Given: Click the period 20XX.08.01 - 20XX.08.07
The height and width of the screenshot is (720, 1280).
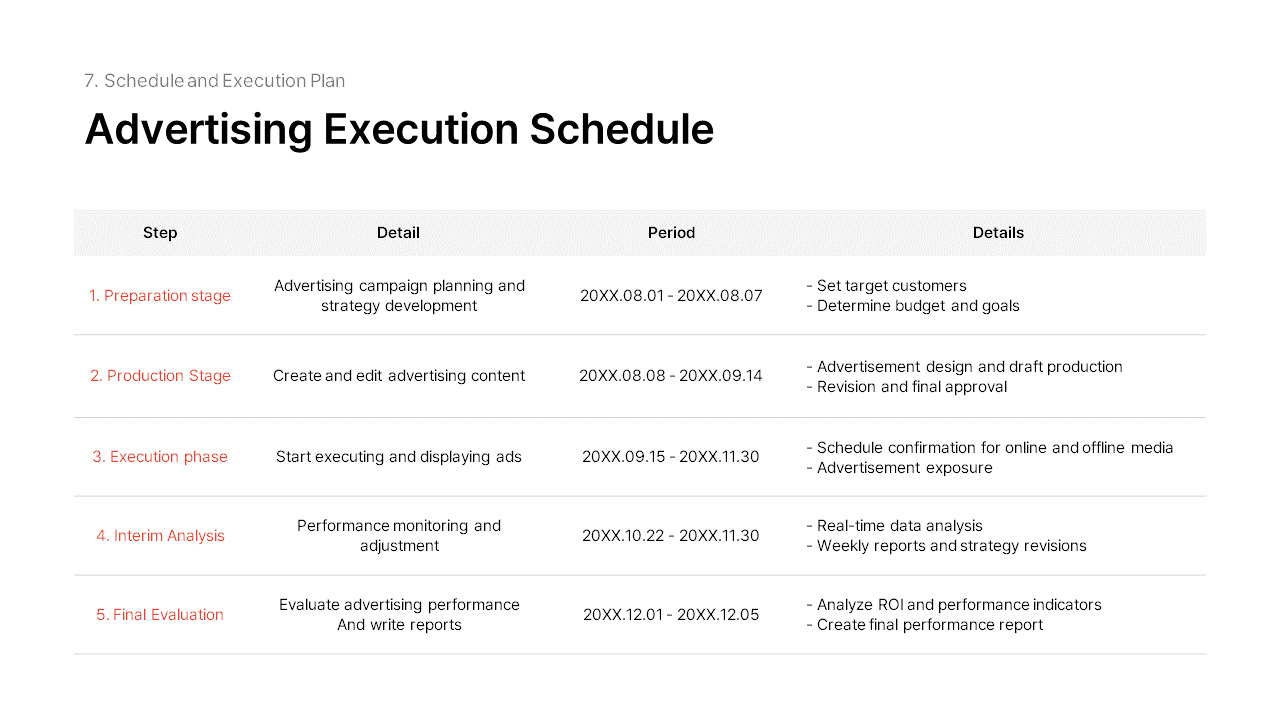Looking at the screenshot, I should click(671, 296).
